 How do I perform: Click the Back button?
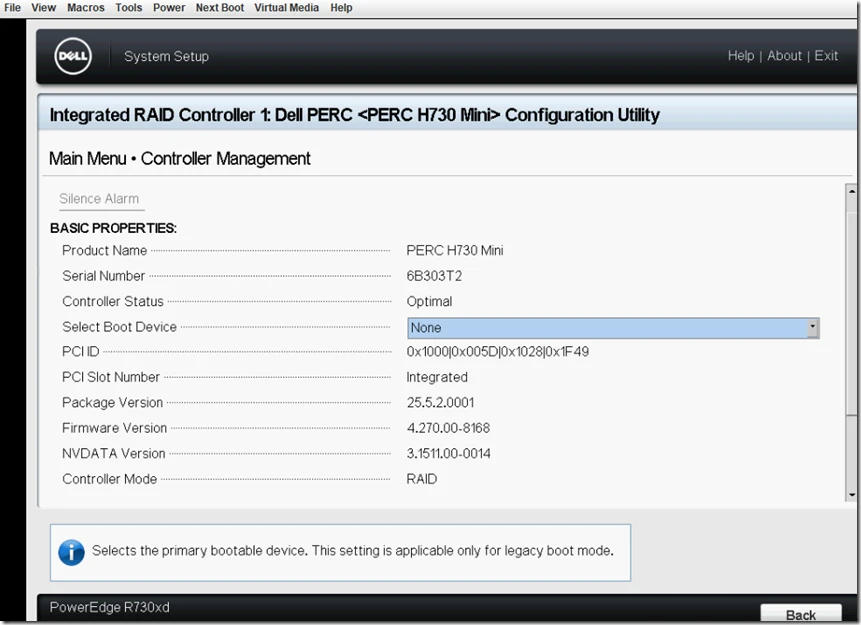[x=801, y=615]
